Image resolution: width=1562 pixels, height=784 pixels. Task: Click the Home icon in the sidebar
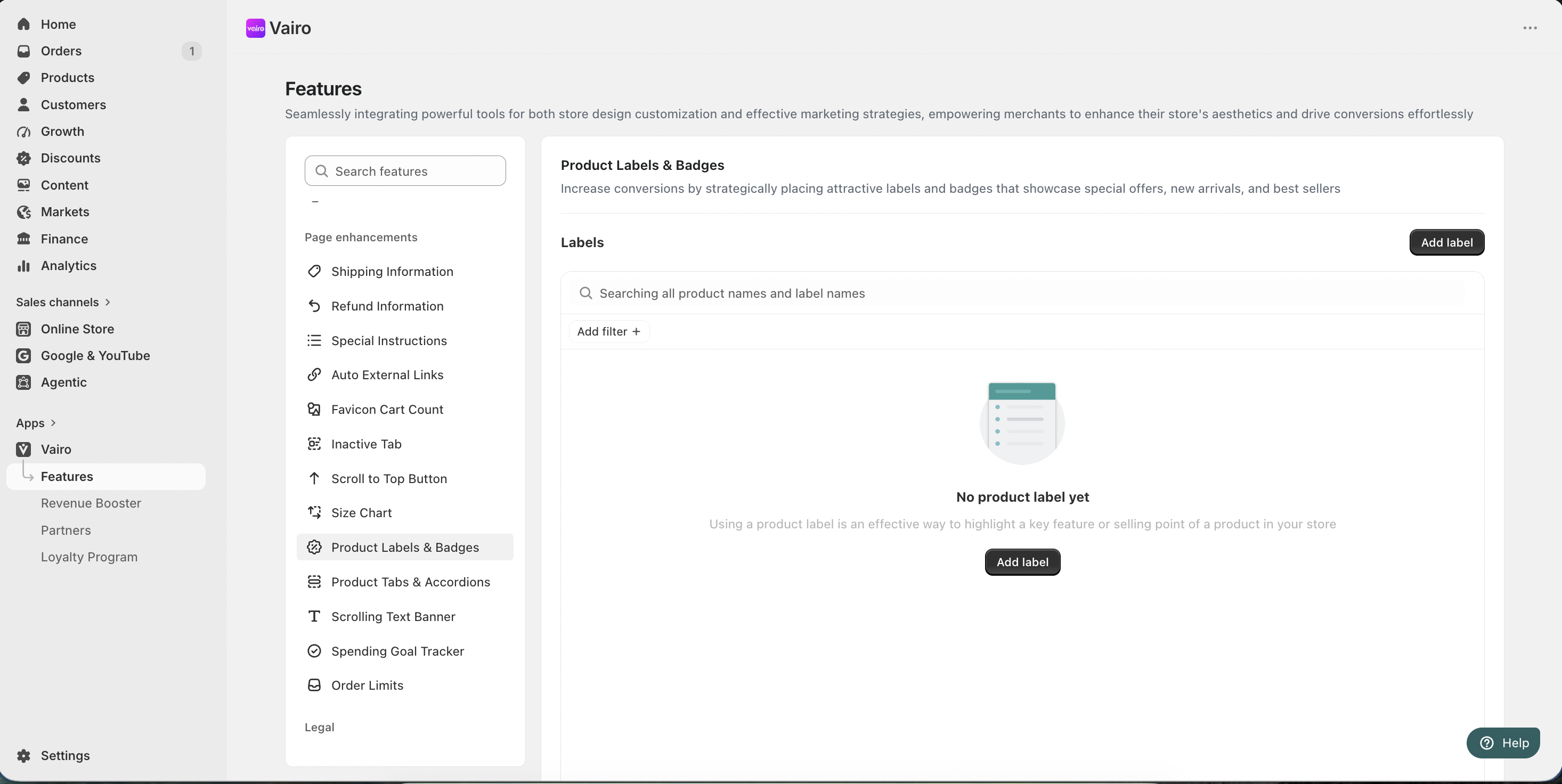point(23,24)
